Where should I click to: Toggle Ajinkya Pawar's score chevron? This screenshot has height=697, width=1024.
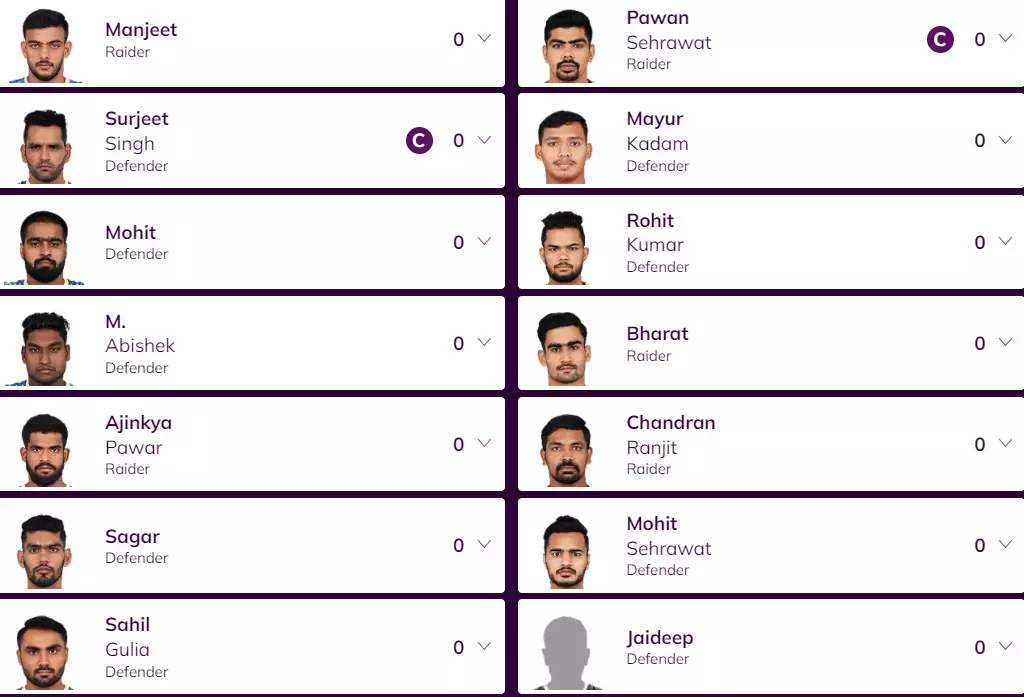(485, 444)
